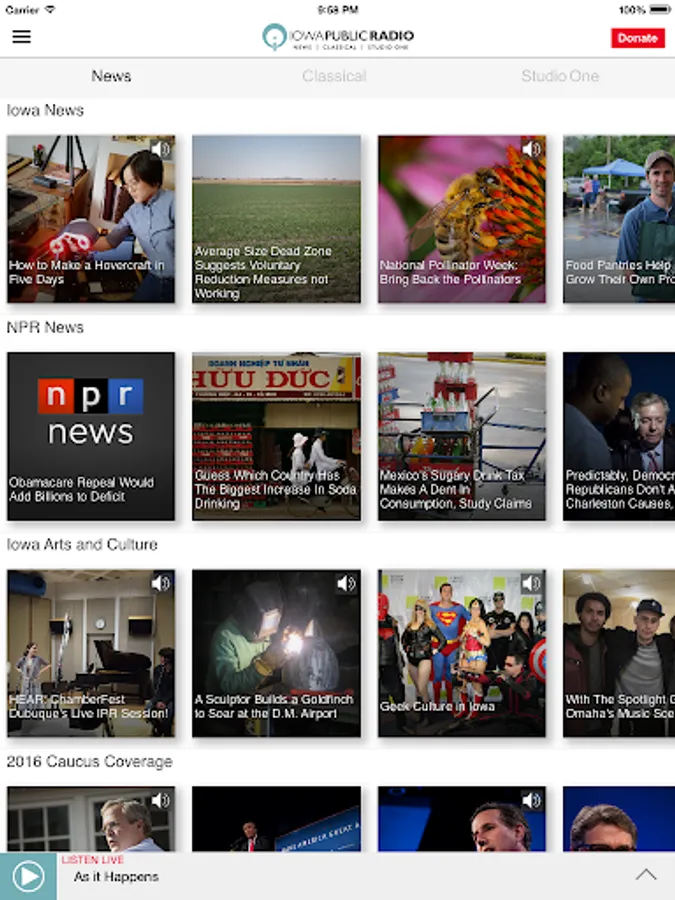Play the Listen Live stream
Viewport: 675px width, 900px height.
point(28,876)
